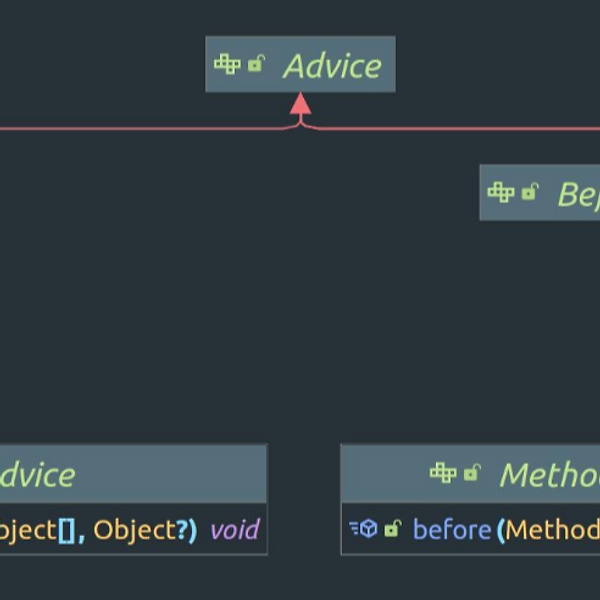Click the open lock icon on Advice node

click(256, 64)
